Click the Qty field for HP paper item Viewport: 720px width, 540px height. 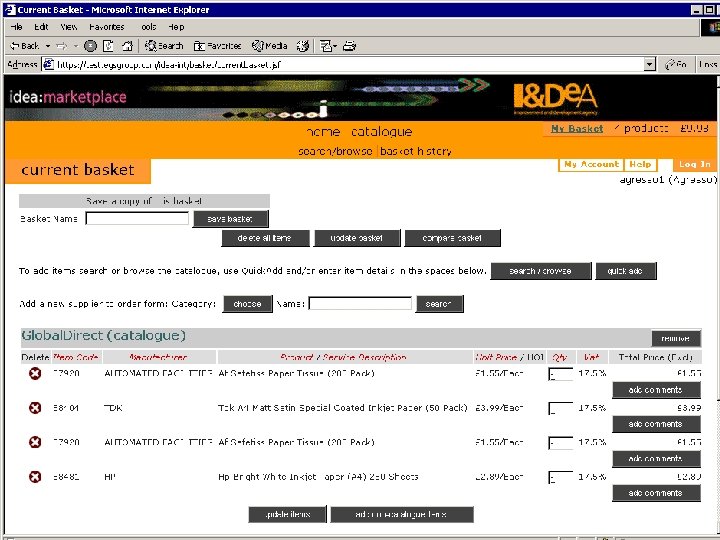point(561,478)
